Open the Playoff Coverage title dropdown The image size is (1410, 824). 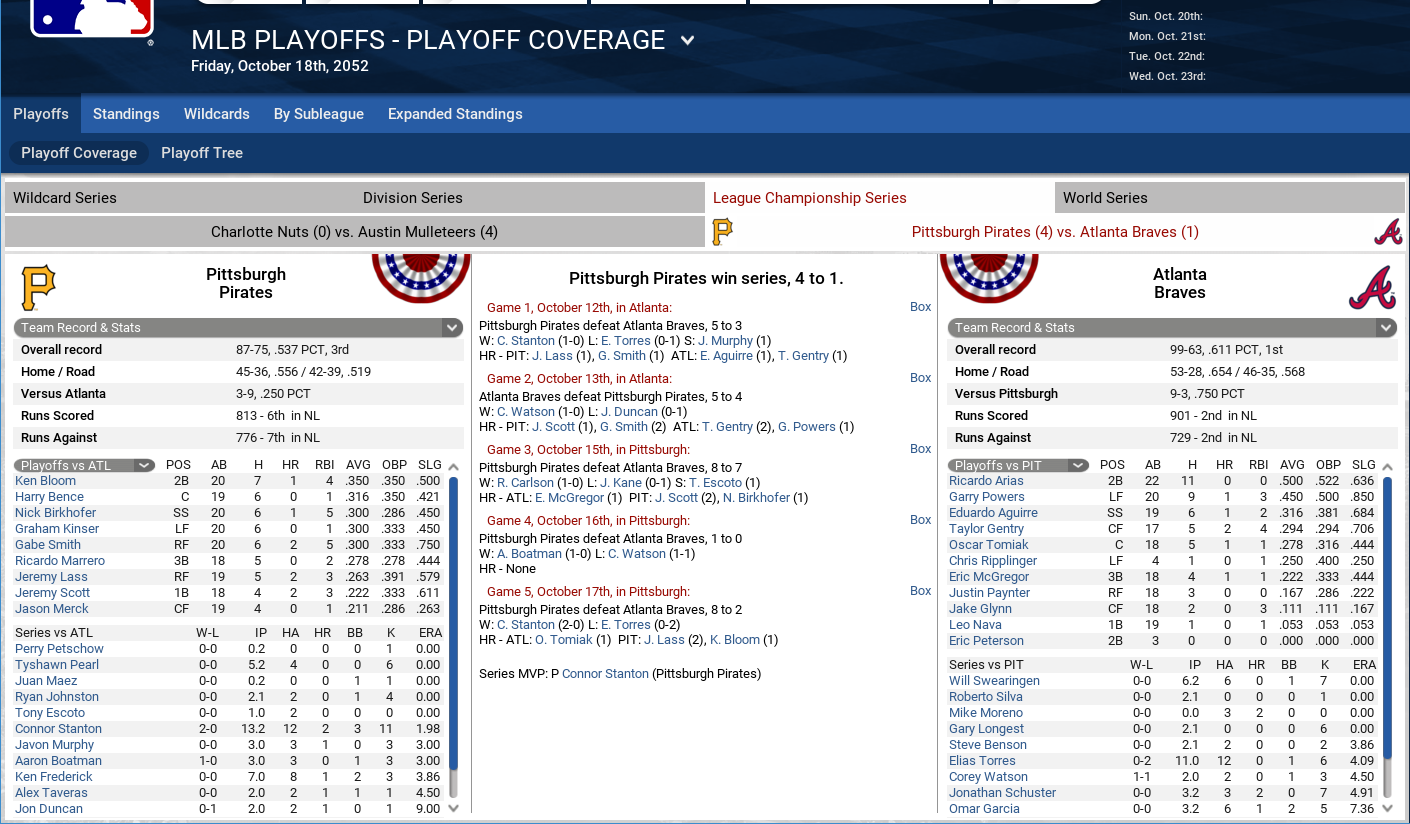687,41
